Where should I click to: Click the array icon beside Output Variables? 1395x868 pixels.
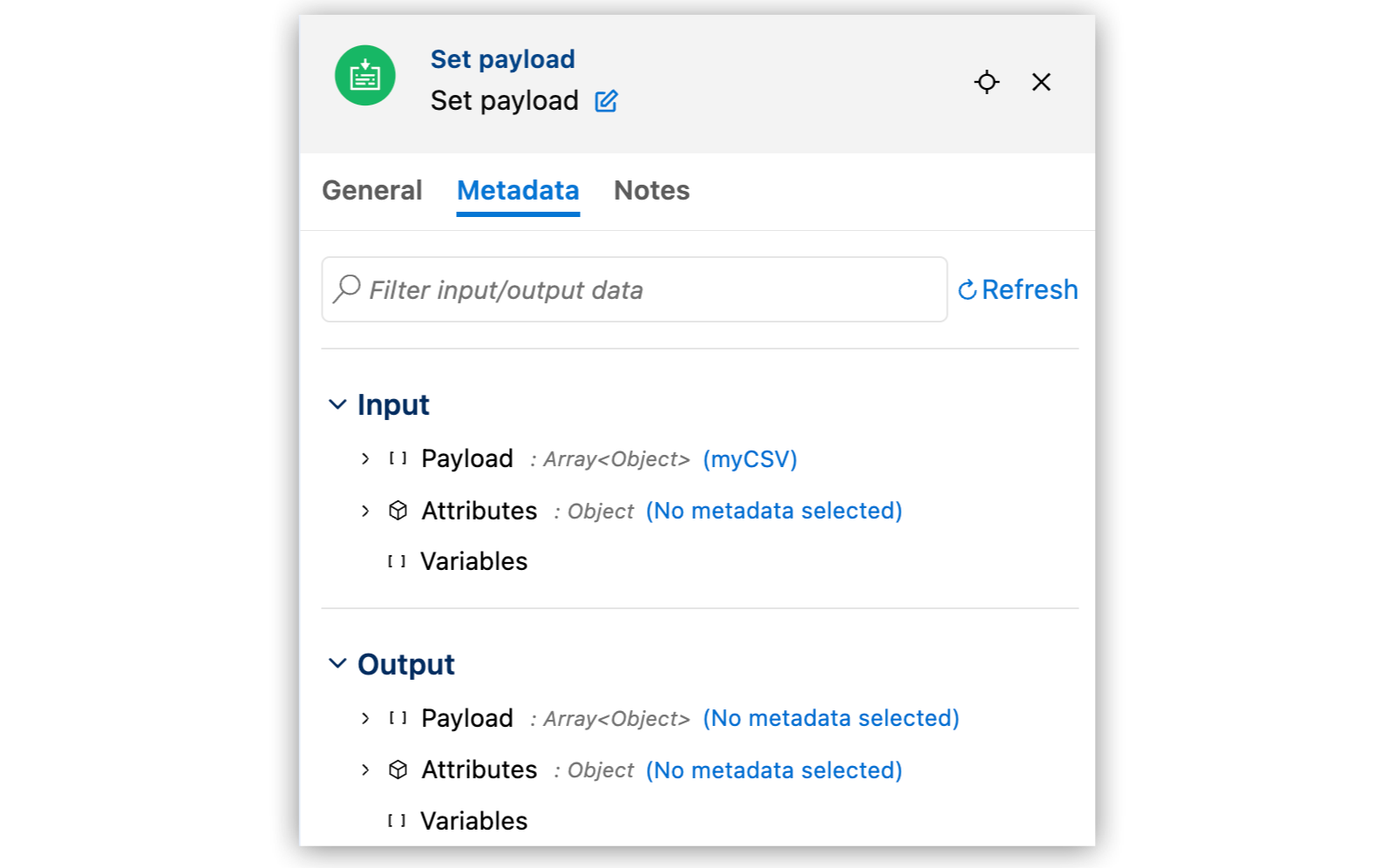point(398,819)
